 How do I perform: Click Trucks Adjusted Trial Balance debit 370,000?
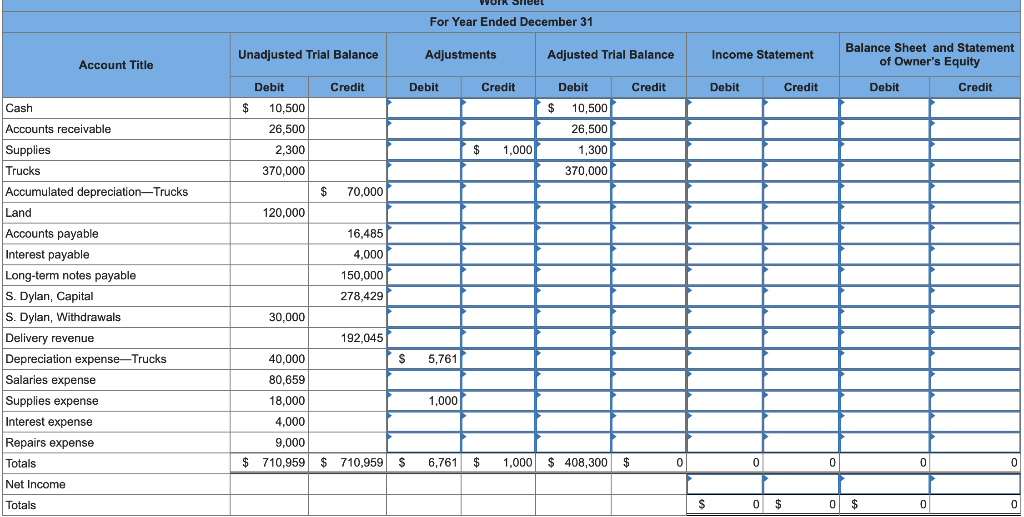click(573, 171)
